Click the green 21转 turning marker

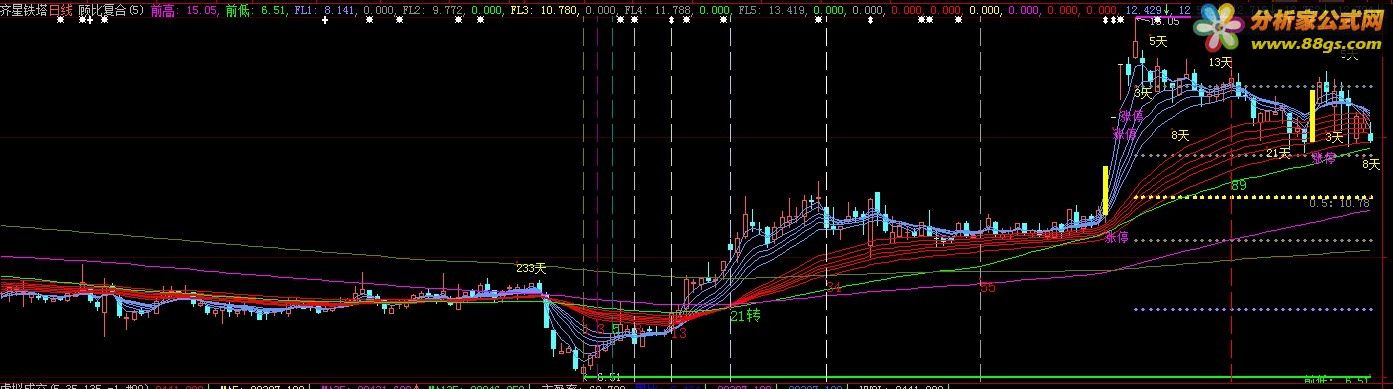click(745, 316)
